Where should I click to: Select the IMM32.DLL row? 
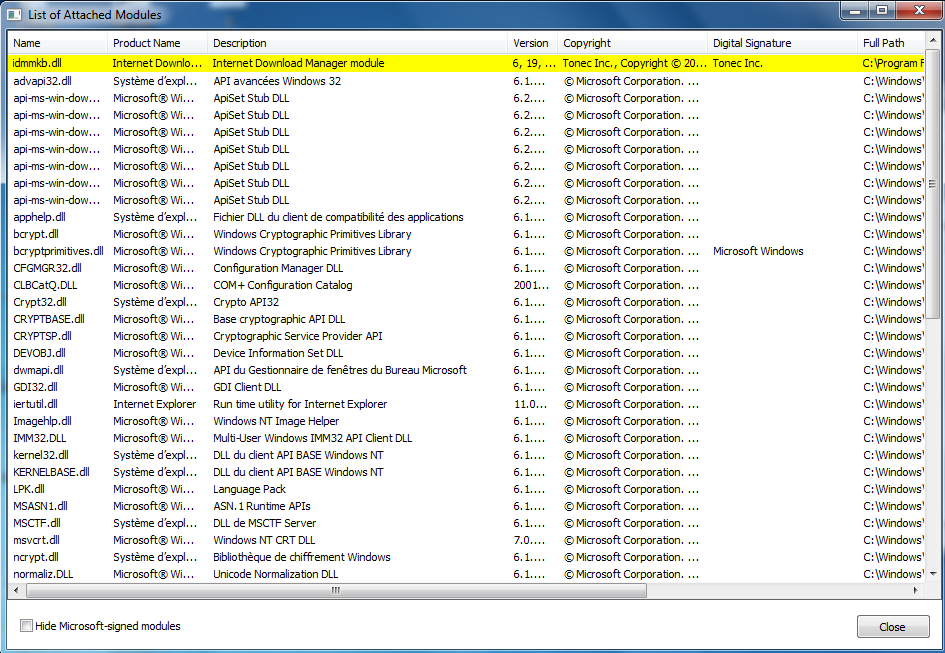[x=466, y=438]
